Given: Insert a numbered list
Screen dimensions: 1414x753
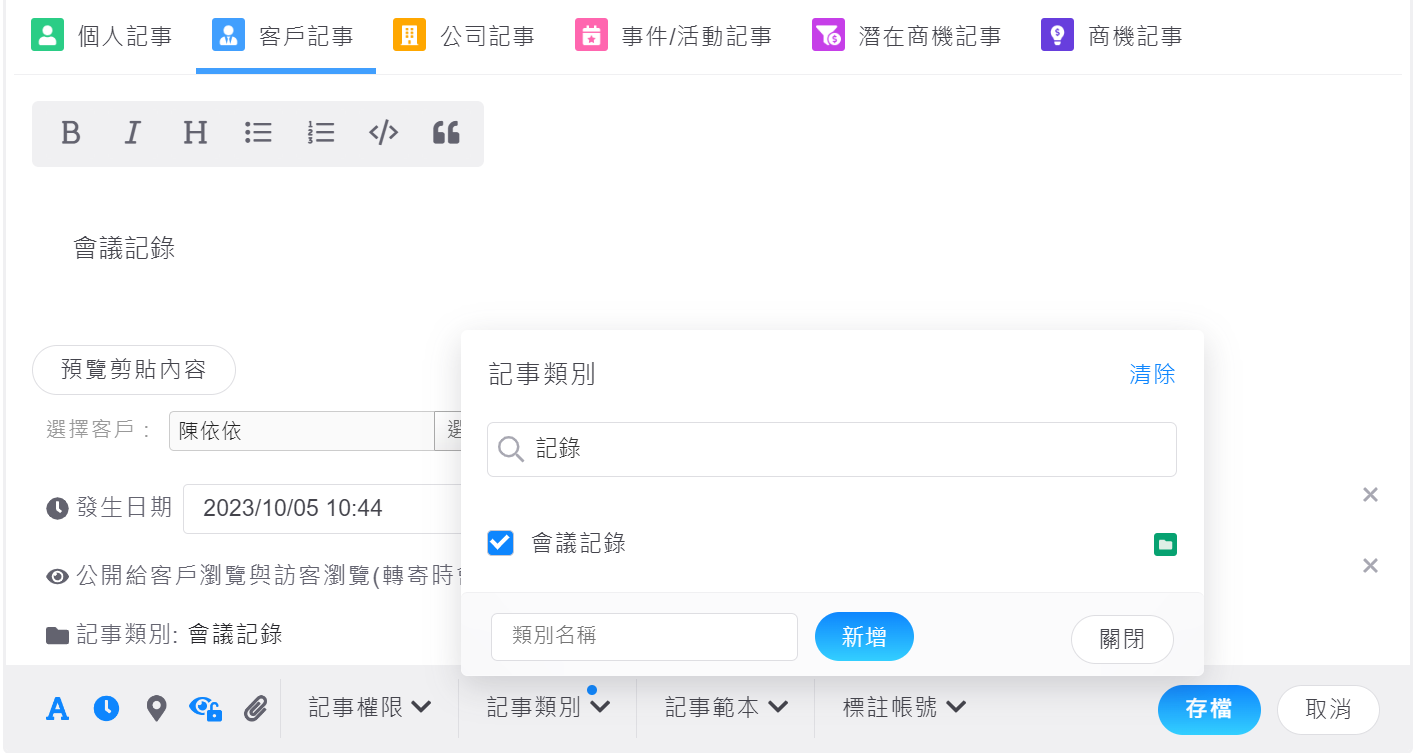Looking at the screenshot, I should tap(321, 133).
